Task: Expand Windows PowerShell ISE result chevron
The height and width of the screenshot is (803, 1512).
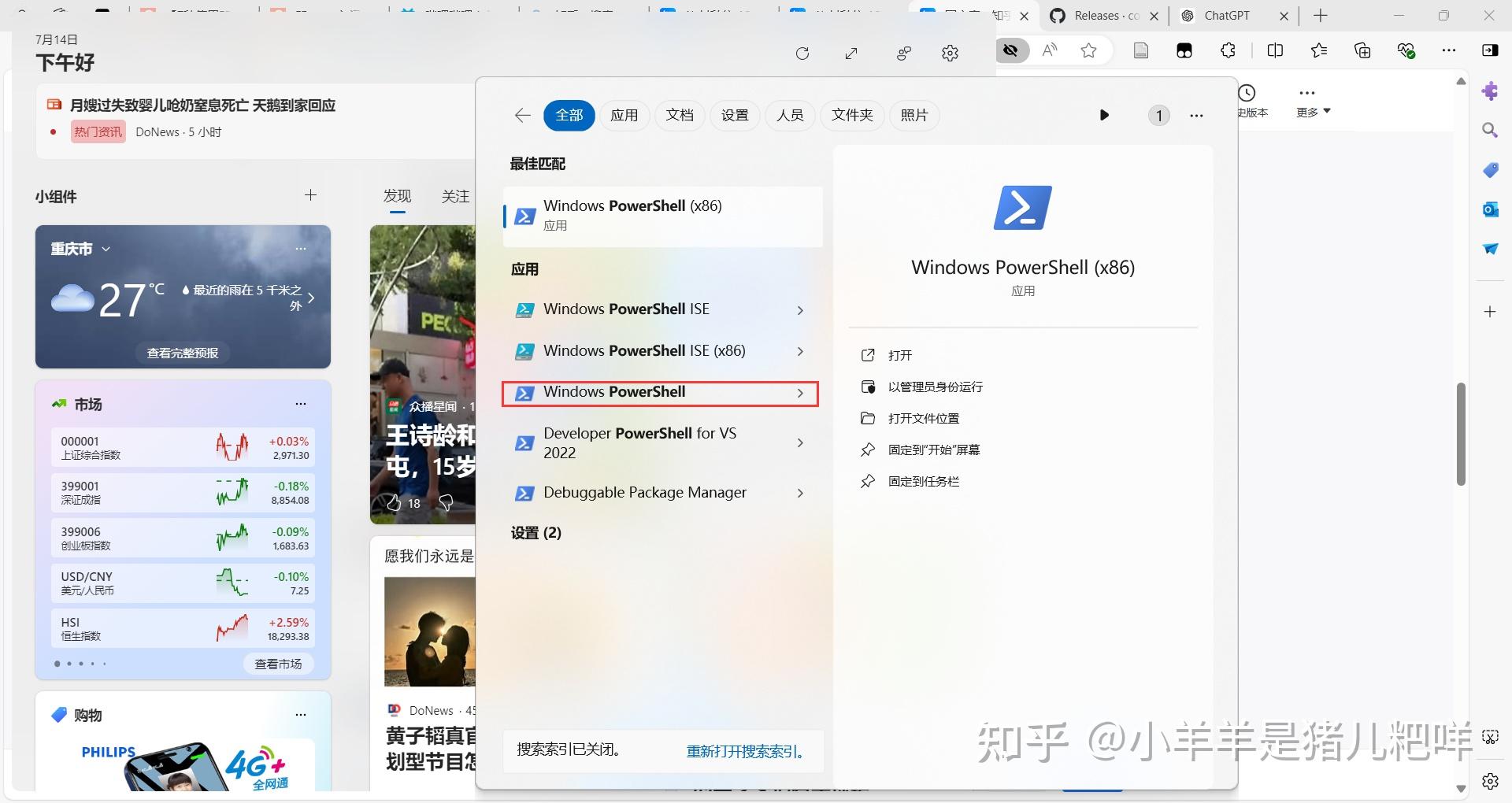Action: click(x=800, y=309)
